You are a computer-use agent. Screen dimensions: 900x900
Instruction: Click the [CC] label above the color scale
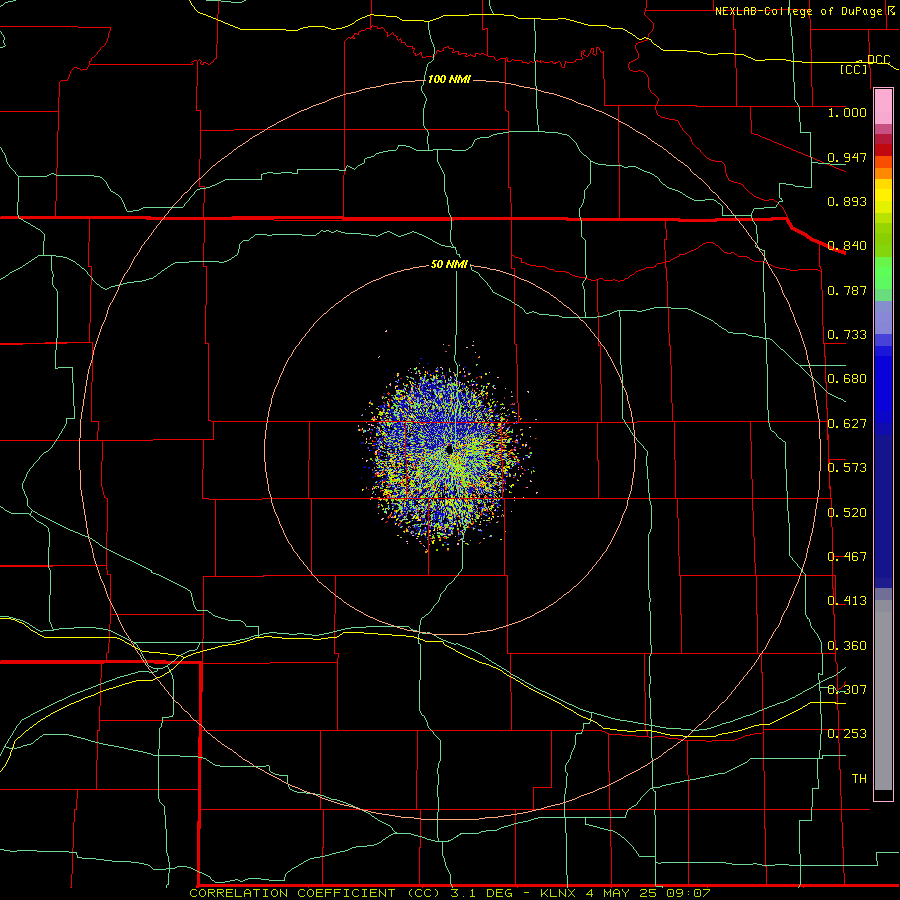[854, 69]
